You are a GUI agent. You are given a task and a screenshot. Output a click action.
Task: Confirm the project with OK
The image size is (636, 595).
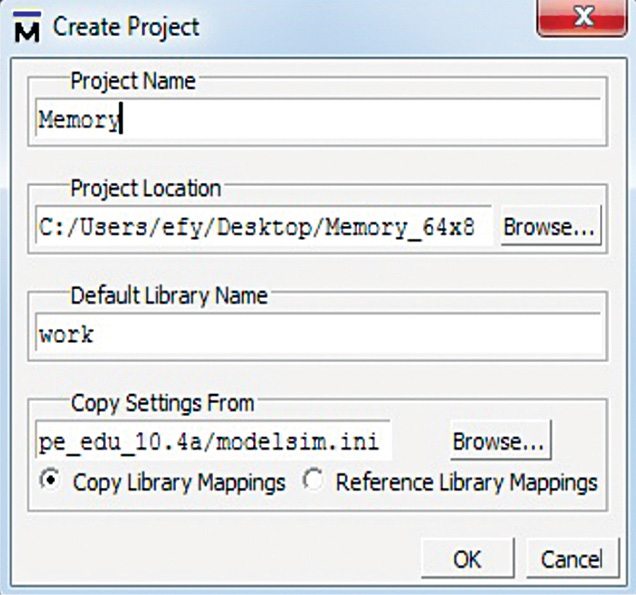click(x=467, y=559)
